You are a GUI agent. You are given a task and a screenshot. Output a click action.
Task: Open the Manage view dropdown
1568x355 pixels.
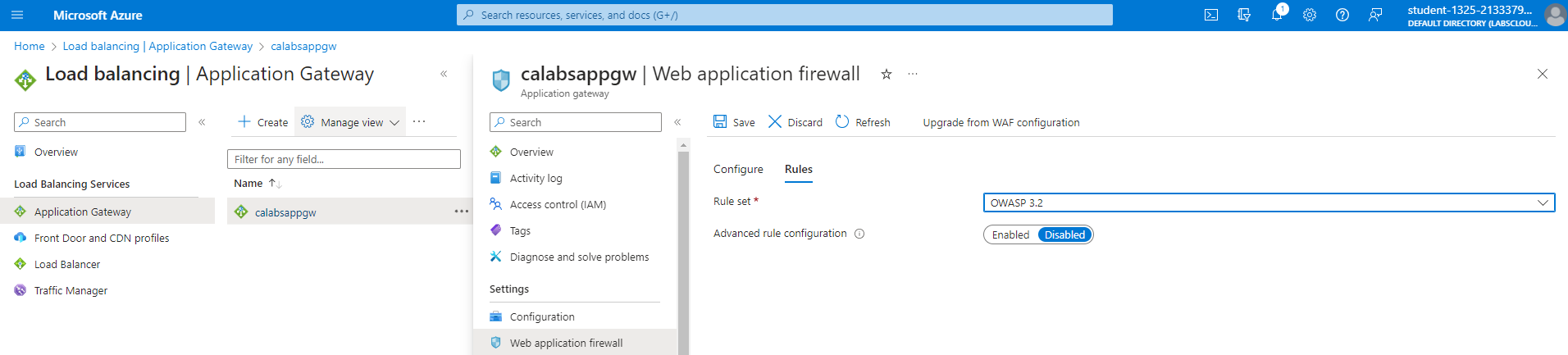pos(350,122)
